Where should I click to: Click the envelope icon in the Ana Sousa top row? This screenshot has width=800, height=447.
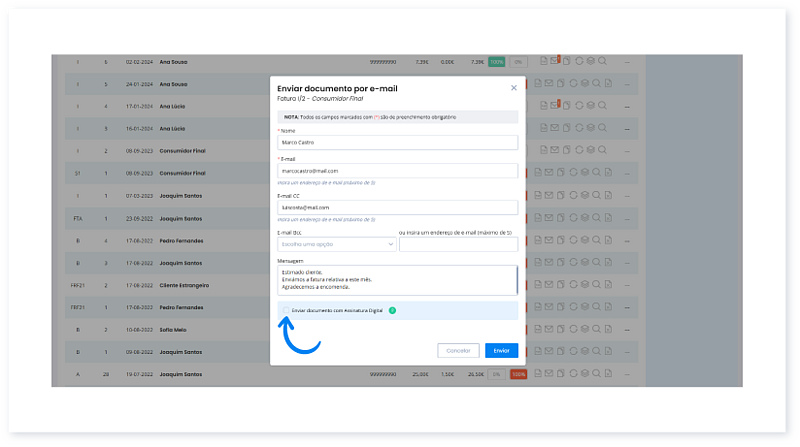click(552, 61)
